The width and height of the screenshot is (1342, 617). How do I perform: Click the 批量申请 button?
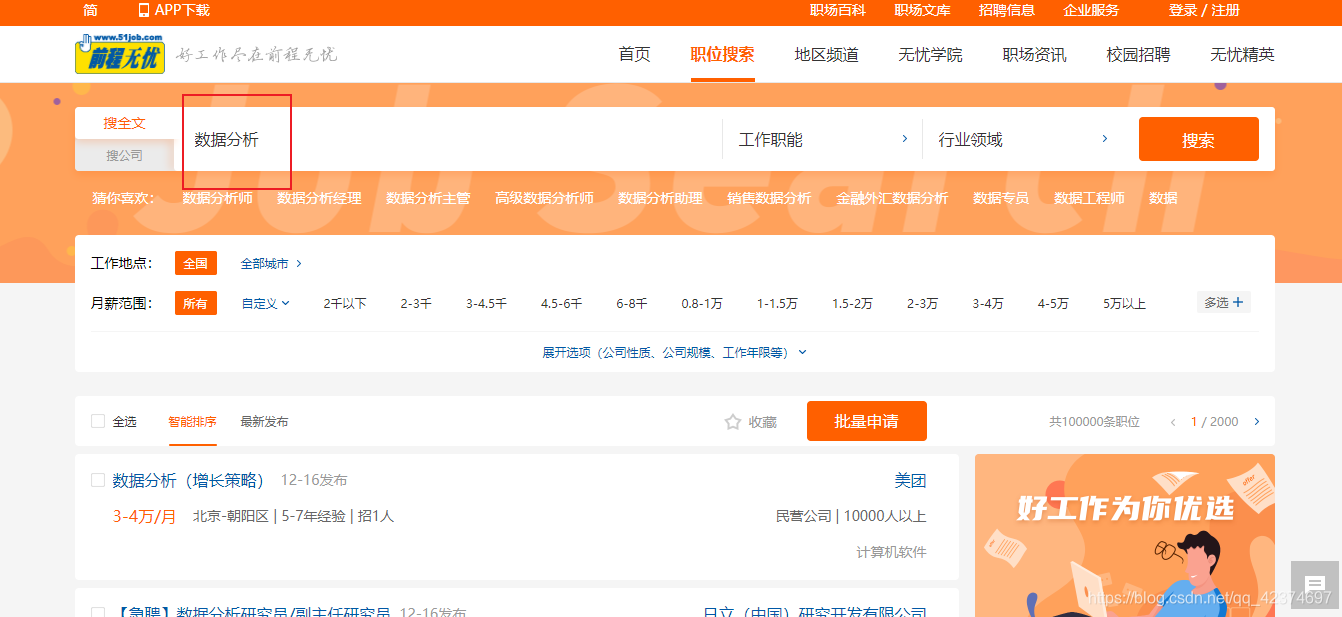click(866, 421)
